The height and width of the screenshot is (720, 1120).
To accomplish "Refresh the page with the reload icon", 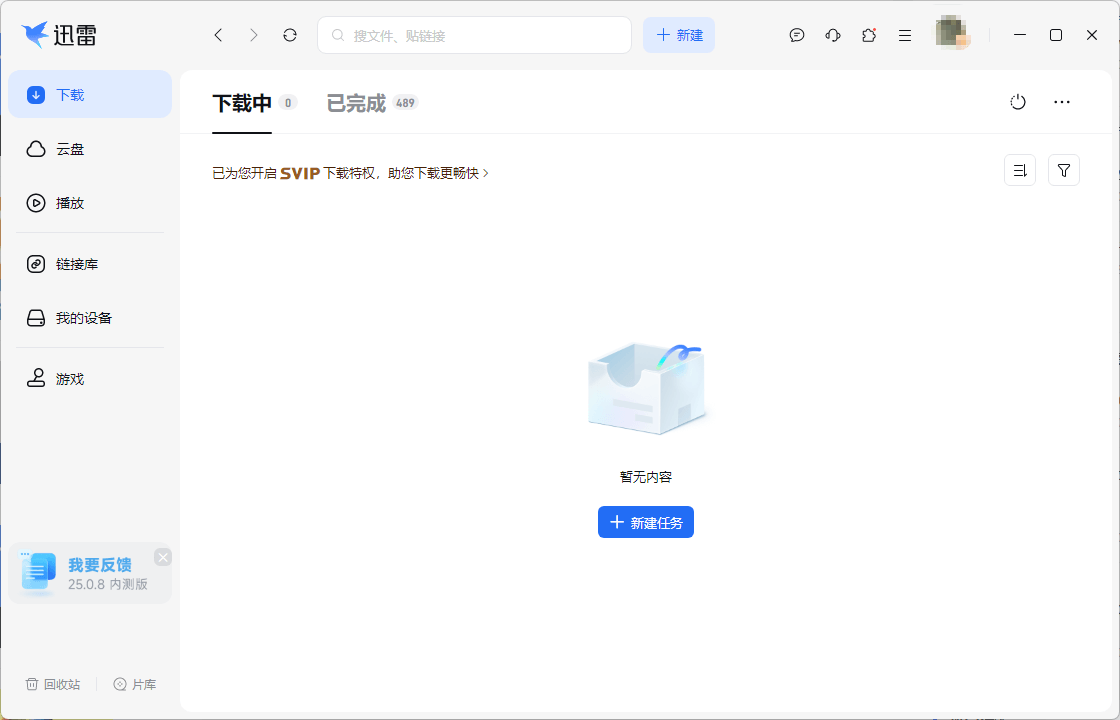I will point(289,35).
